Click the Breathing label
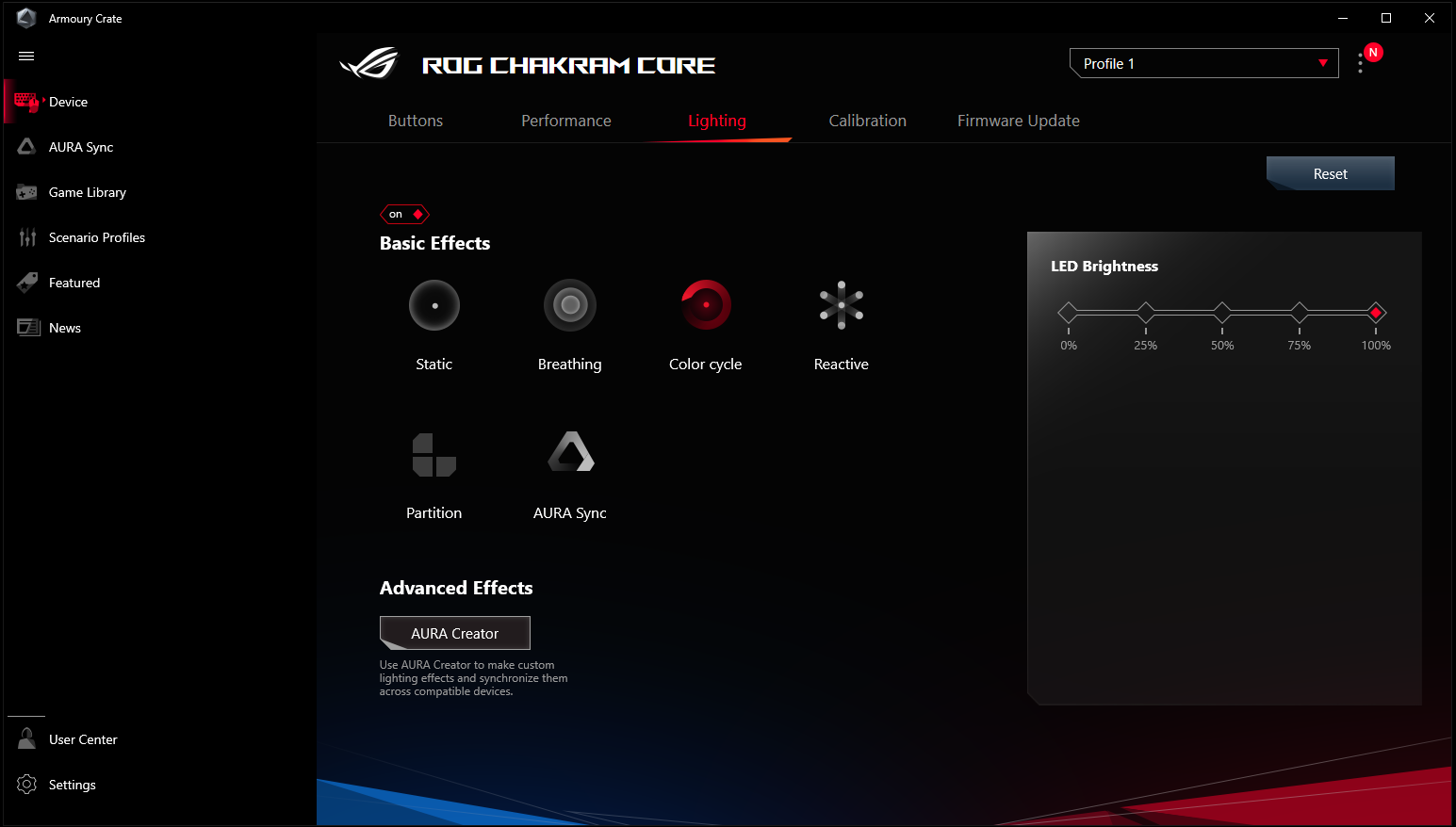The width and height of the screenshot is (1456, 827). coord(570,365)
